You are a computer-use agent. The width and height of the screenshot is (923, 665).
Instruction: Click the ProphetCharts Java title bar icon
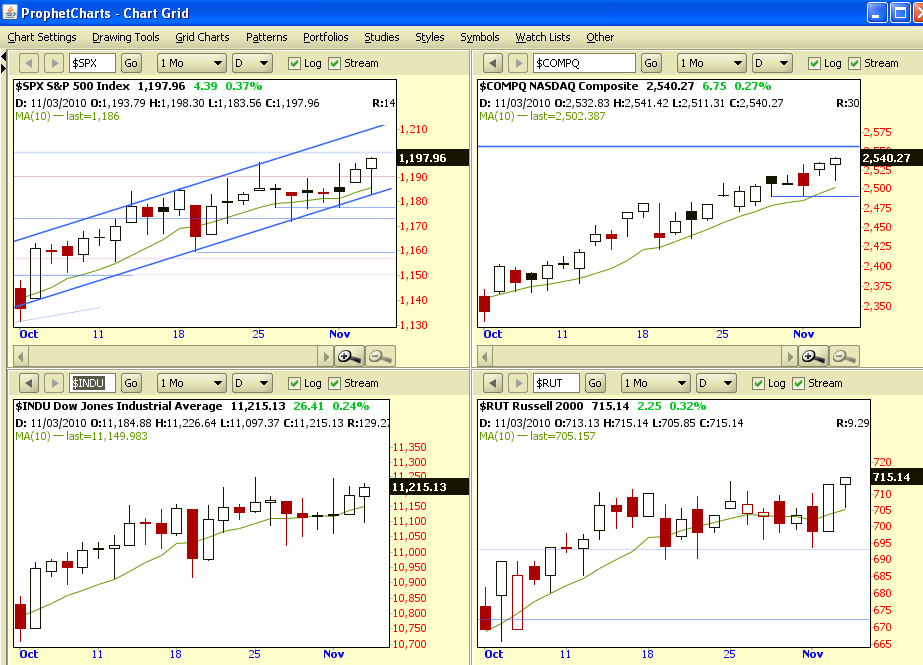point(10,12)
